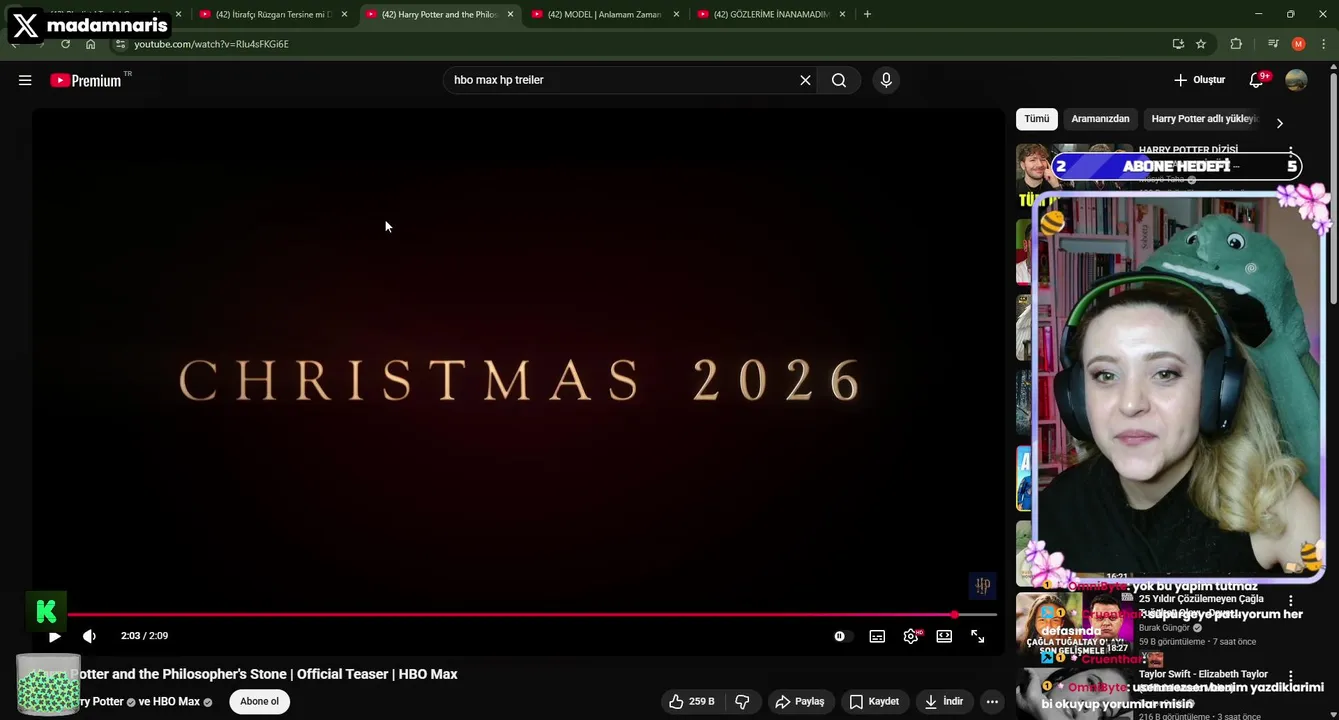The height and width of the screenshot is (720, 1339).
Task: Enter full screen mode
Action: pos(978,636)
